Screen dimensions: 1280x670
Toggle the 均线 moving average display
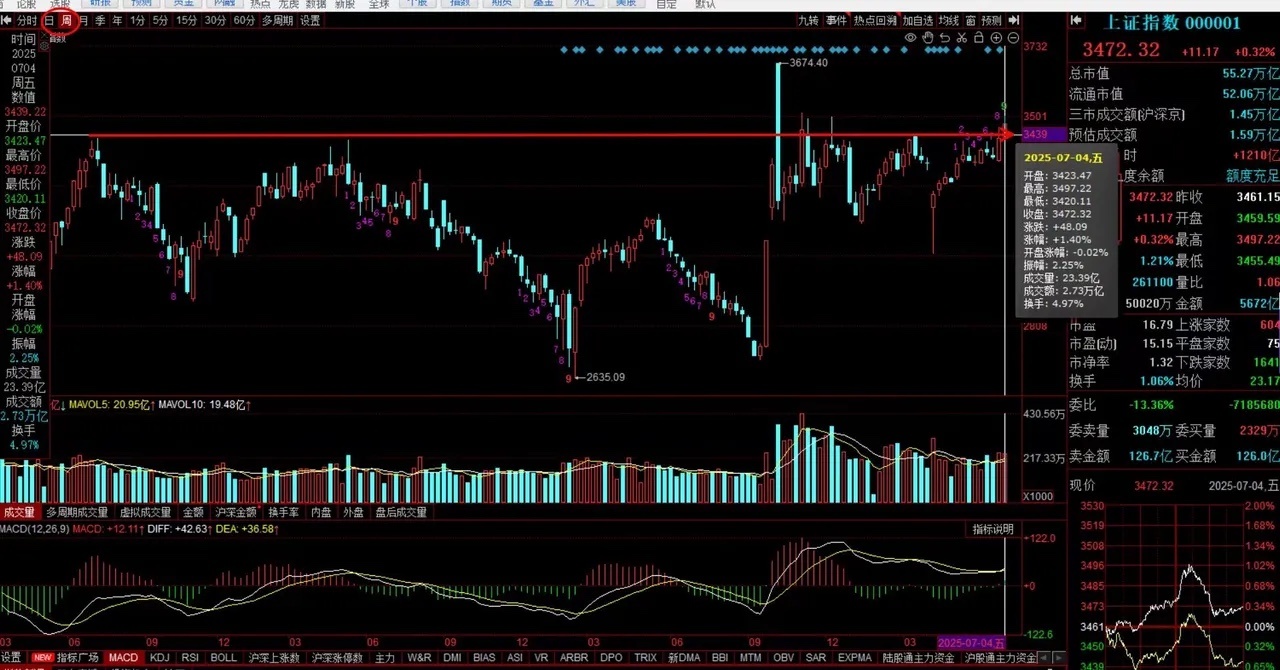[x=948, y=20]
